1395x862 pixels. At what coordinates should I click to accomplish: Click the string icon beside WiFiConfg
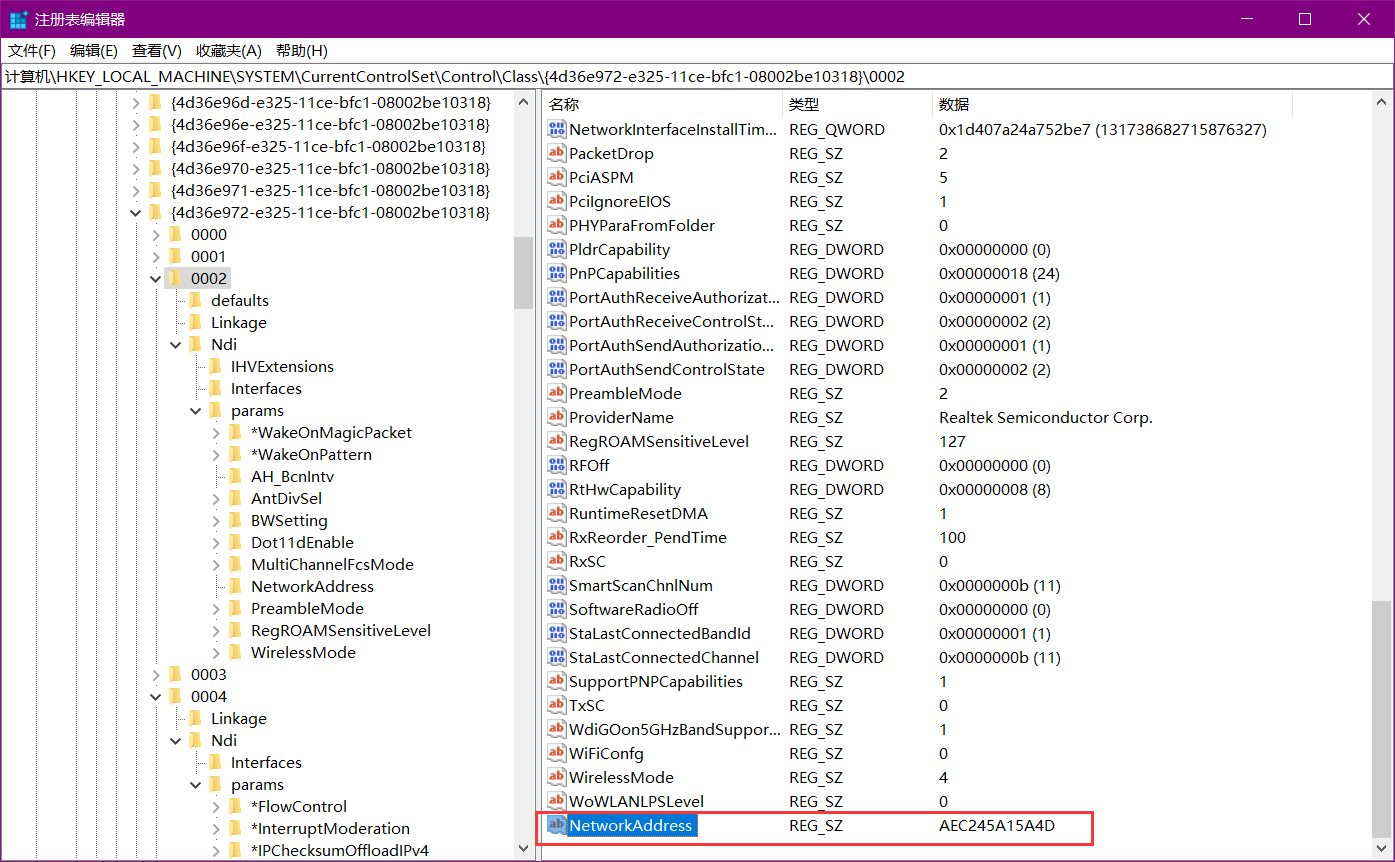(557, 753)
